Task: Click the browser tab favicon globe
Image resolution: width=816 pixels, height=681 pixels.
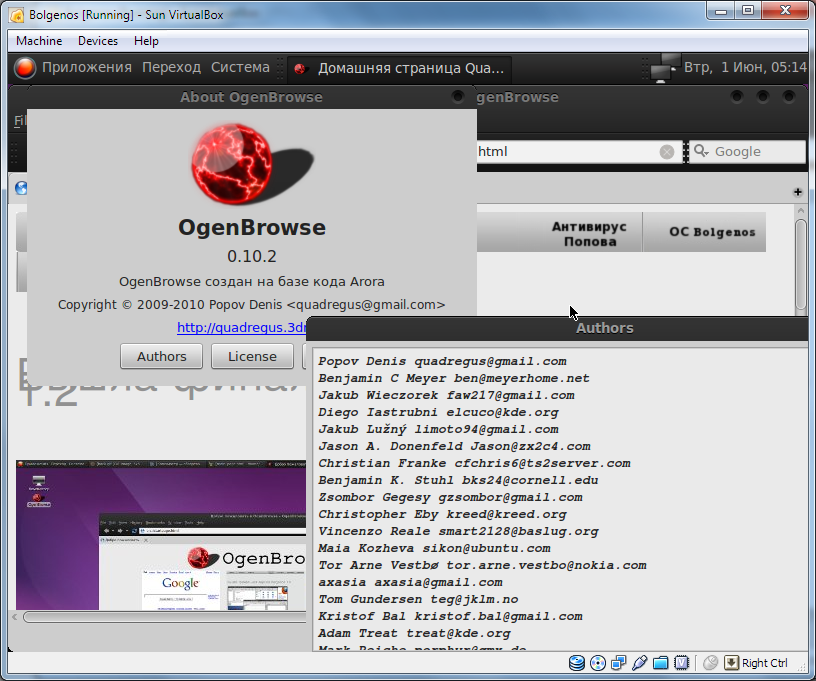Action: (21, 188)
